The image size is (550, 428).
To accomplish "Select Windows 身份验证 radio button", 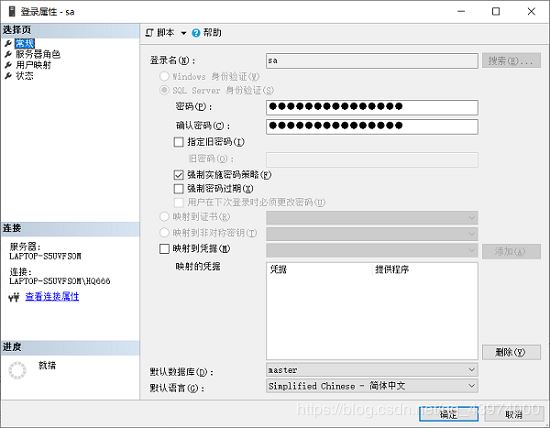I will coord(164,76).
